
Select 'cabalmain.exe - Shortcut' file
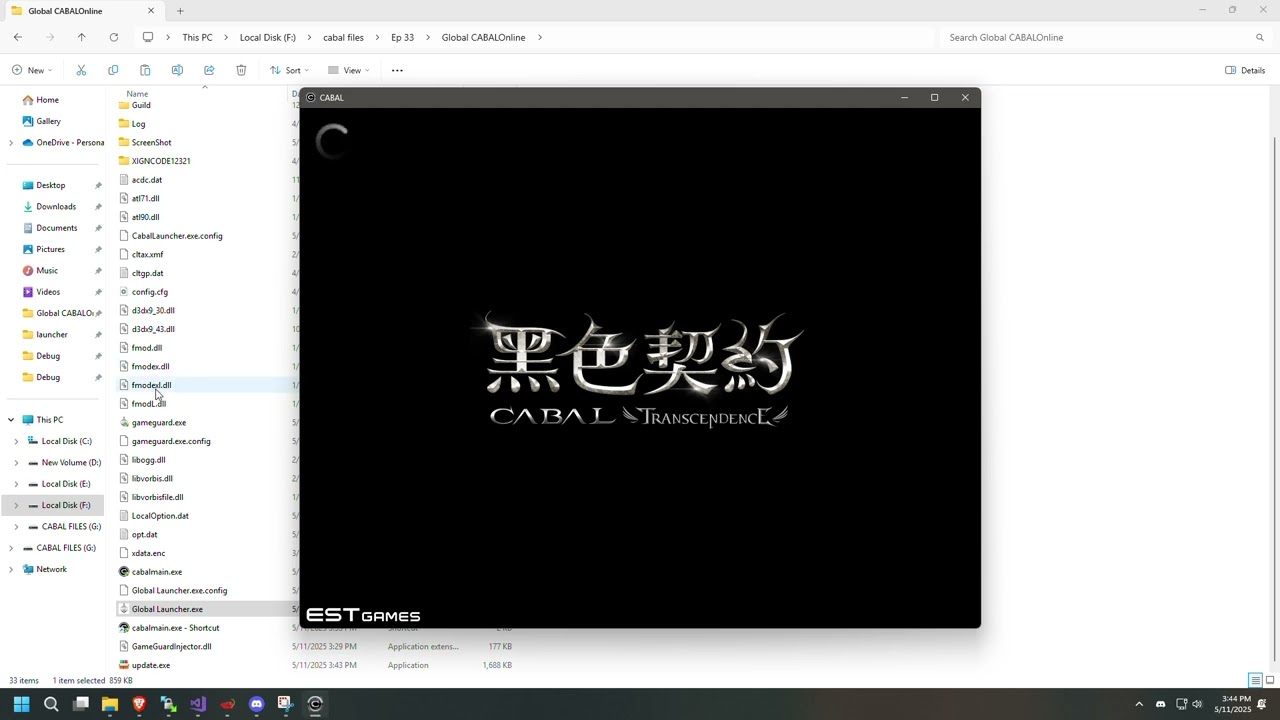pos(175,628)
